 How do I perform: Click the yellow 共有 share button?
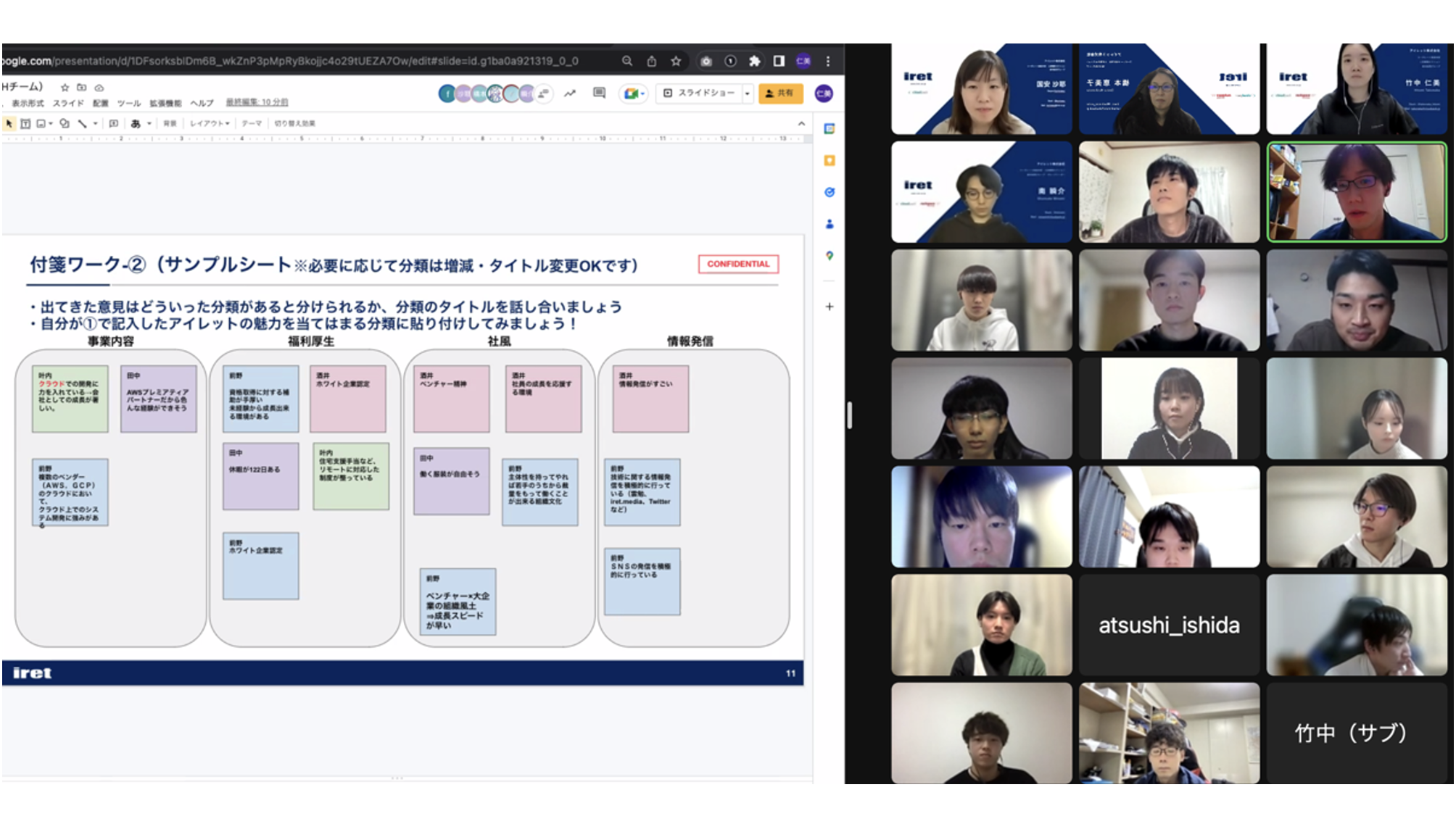click(x=780, y=93)
